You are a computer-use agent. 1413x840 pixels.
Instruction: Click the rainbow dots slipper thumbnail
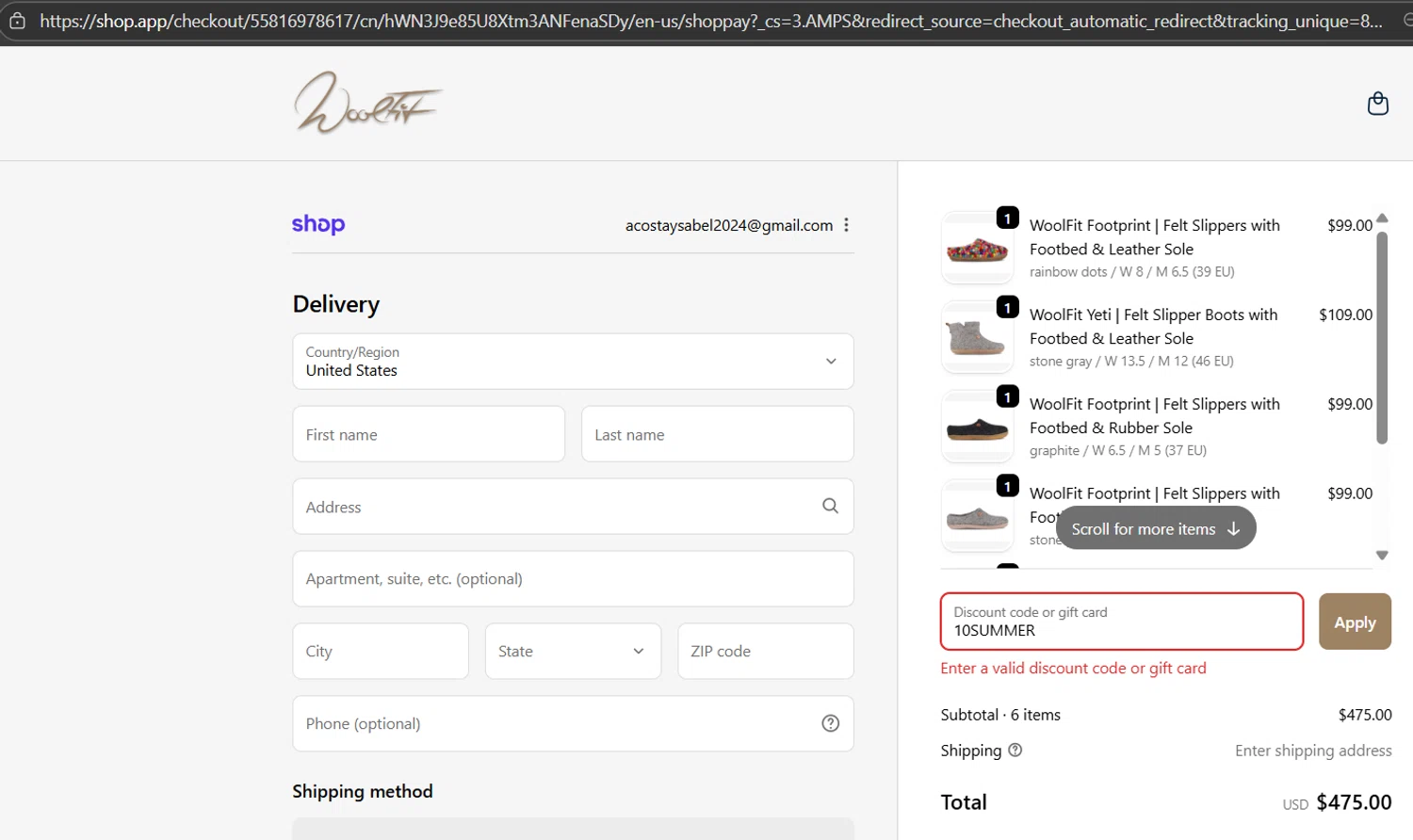coord(977,249)
